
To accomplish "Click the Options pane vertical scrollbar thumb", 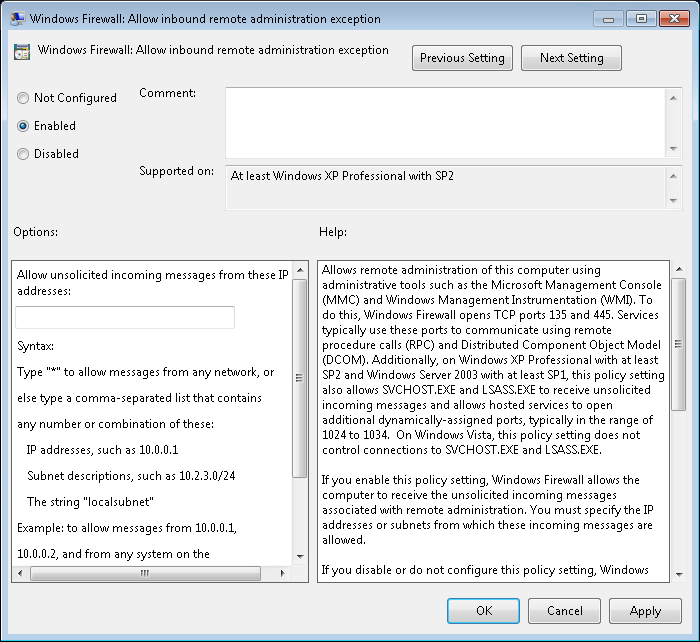I will click(x=300, y=378).
